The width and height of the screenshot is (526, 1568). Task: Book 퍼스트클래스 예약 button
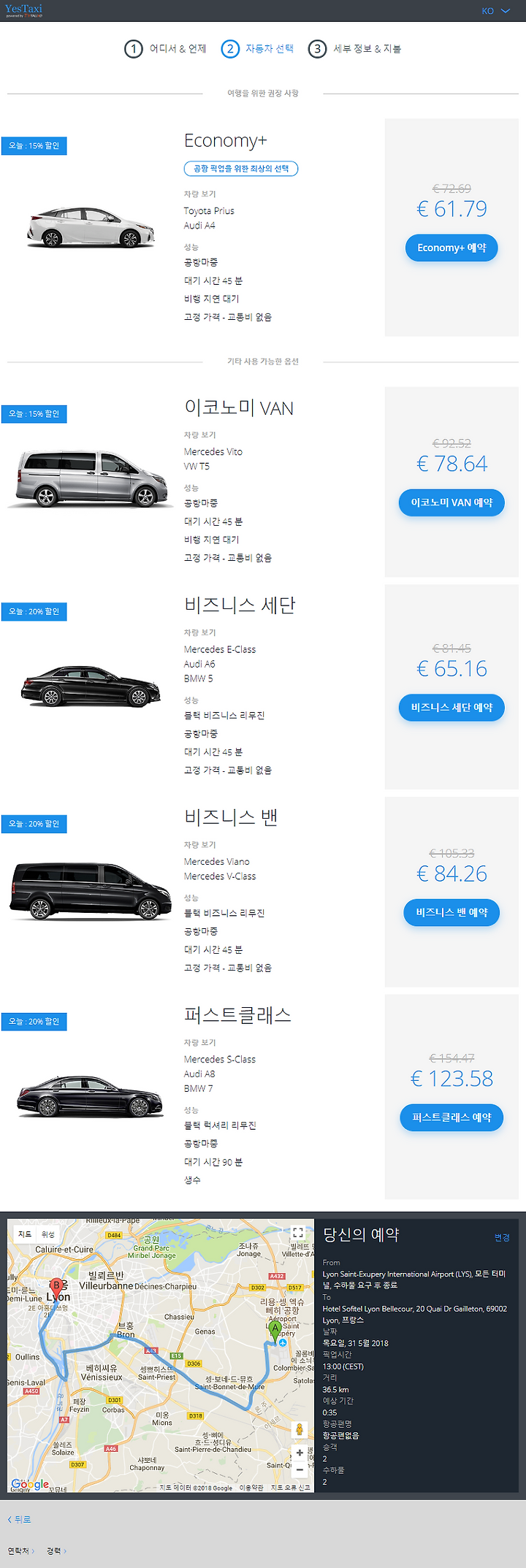pos(451,1117)
